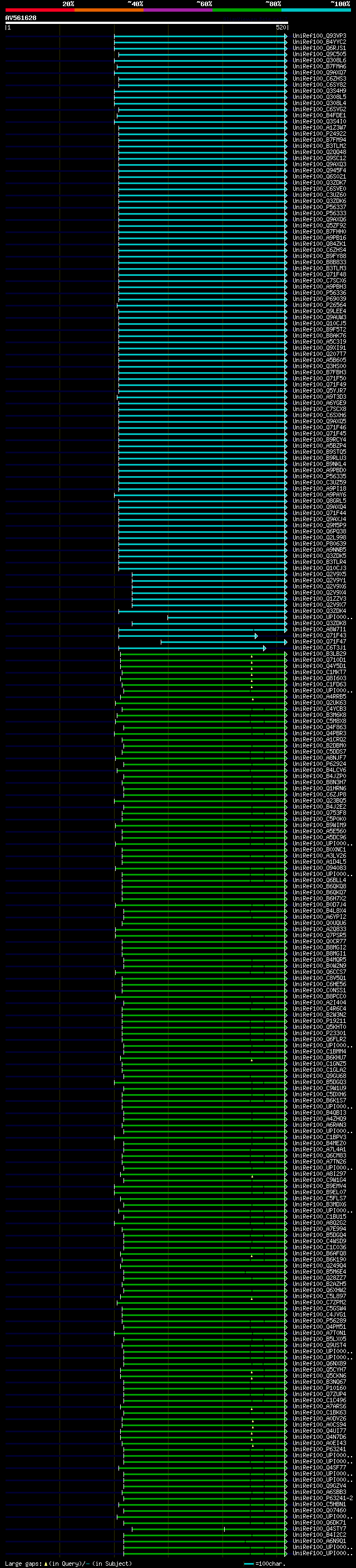Click hit label UniRef100_Q945F4

point(319,170)
